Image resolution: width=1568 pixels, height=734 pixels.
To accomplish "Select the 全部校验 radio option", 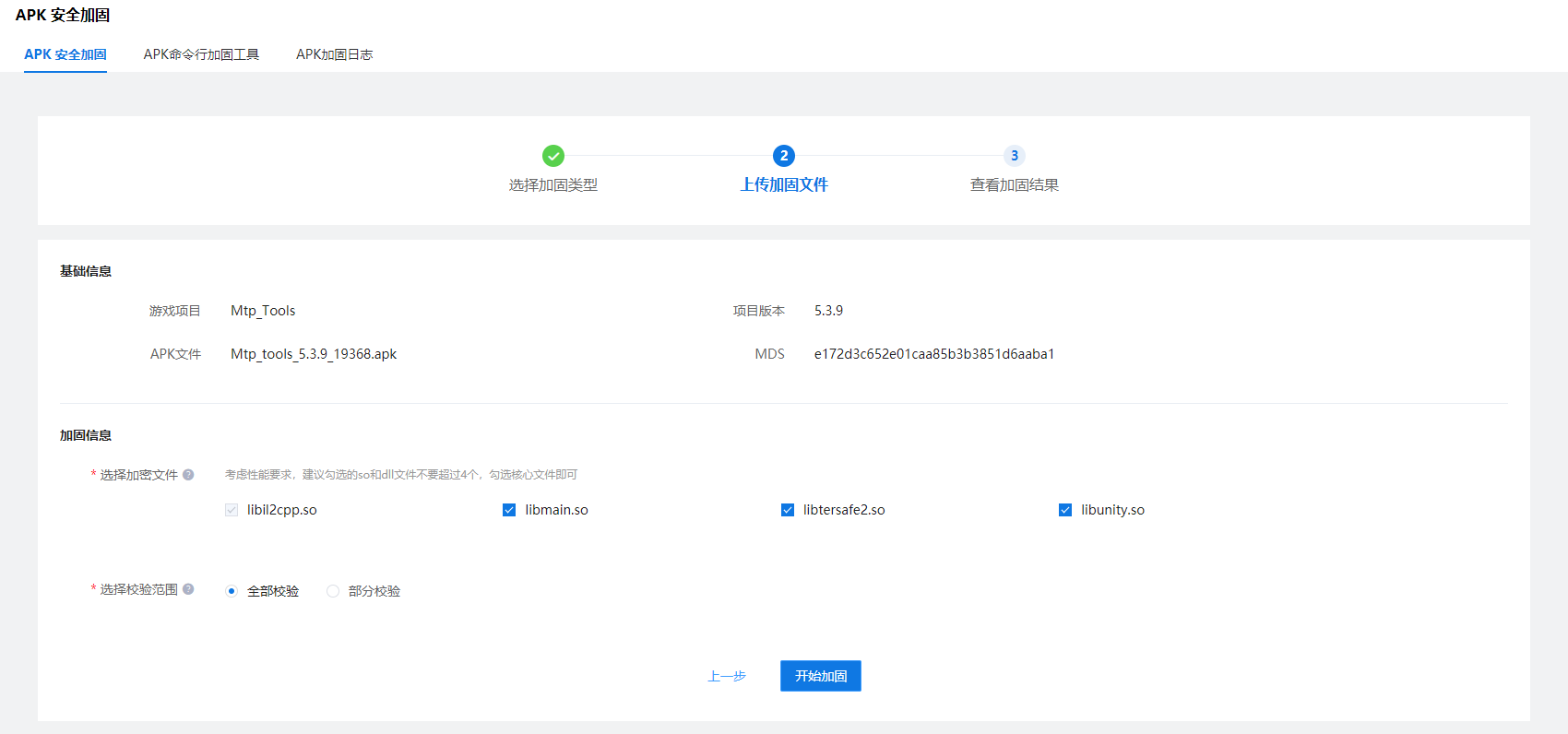I will point(232,591).
